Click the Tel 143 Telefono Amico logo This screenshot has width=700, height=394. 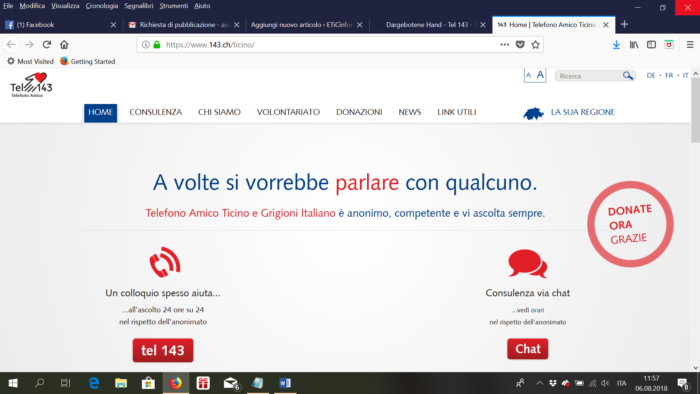(x=31, y=85)
